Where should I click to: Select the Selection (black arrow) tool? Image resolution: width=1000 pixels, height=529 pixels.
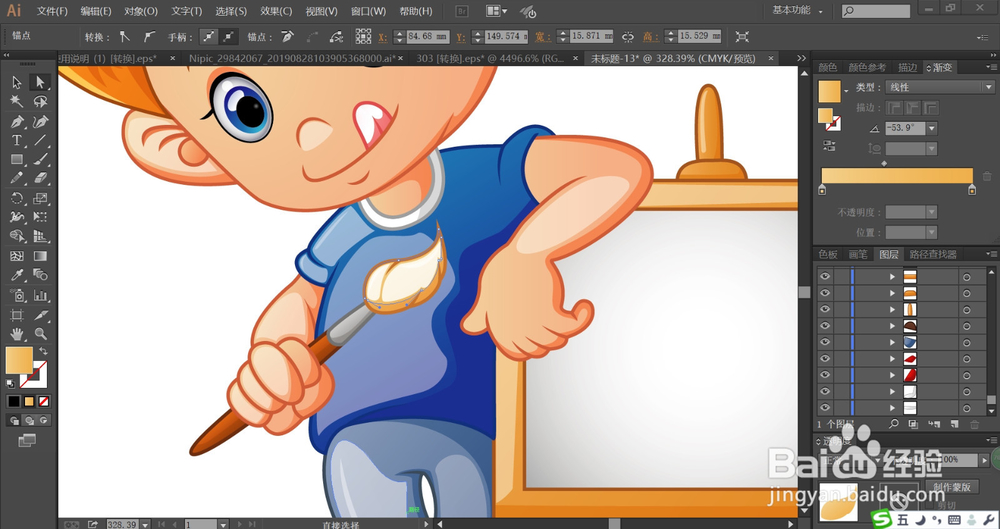(17, 82)
